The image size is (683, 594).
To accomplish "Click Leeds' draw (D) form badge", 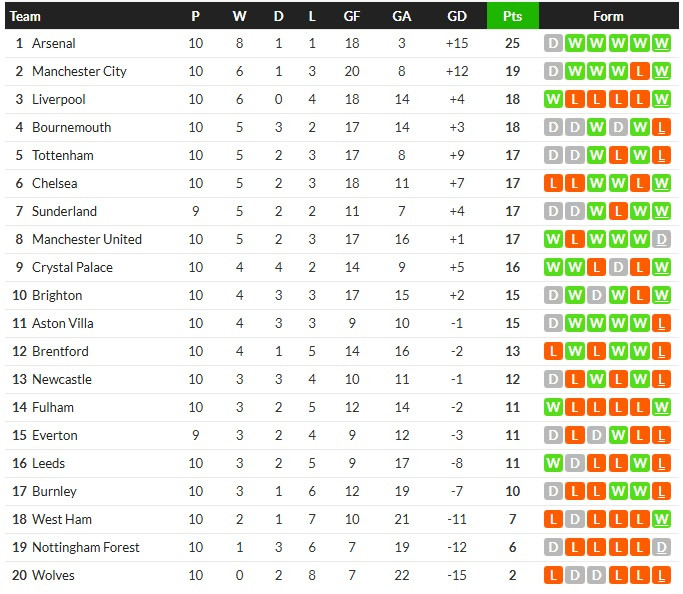I will (575, 464).
